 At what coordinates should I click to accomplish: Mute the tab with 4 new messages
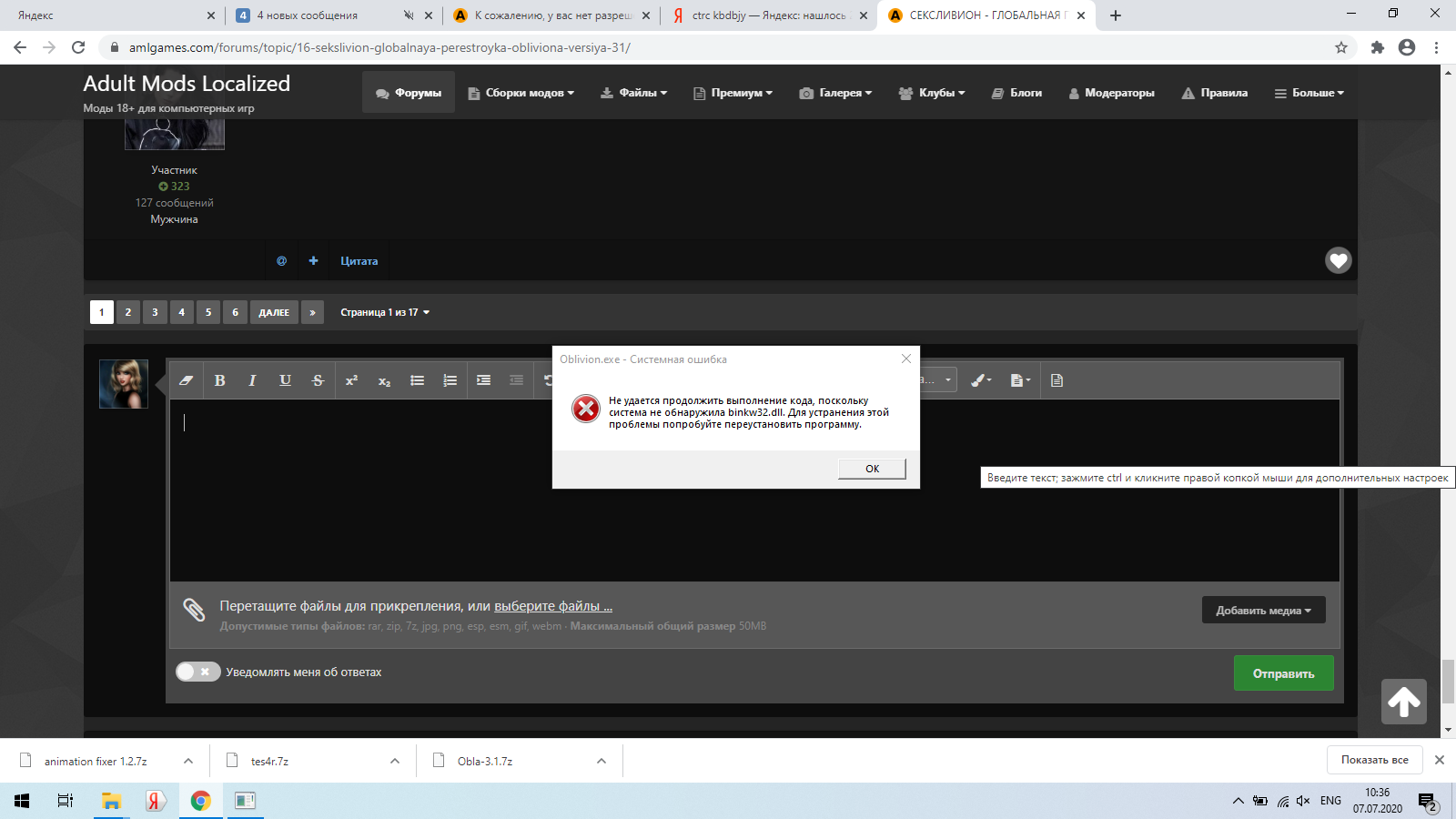409,15
